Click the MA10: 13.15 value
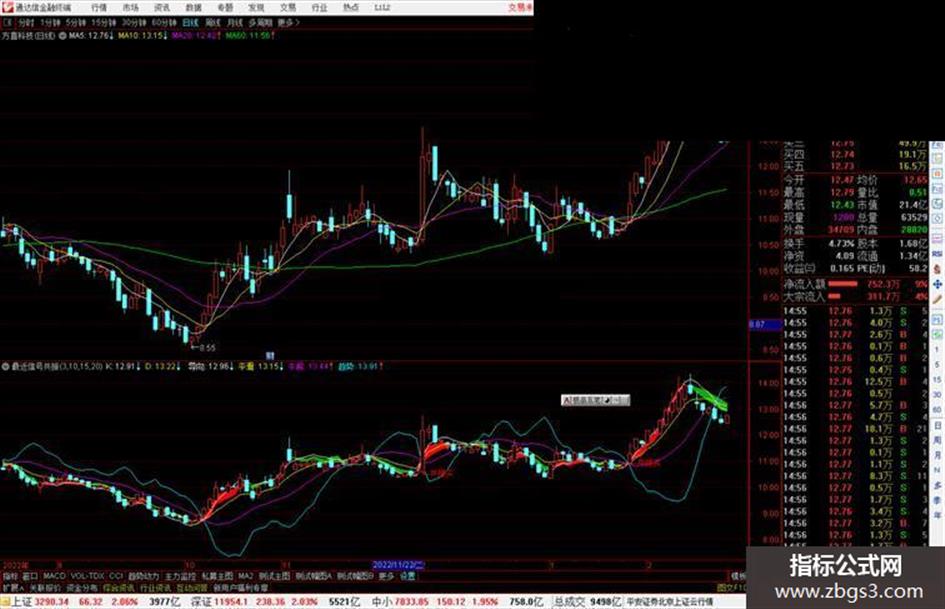This screenshot has width=945, height=609. (x=142, y=36)
